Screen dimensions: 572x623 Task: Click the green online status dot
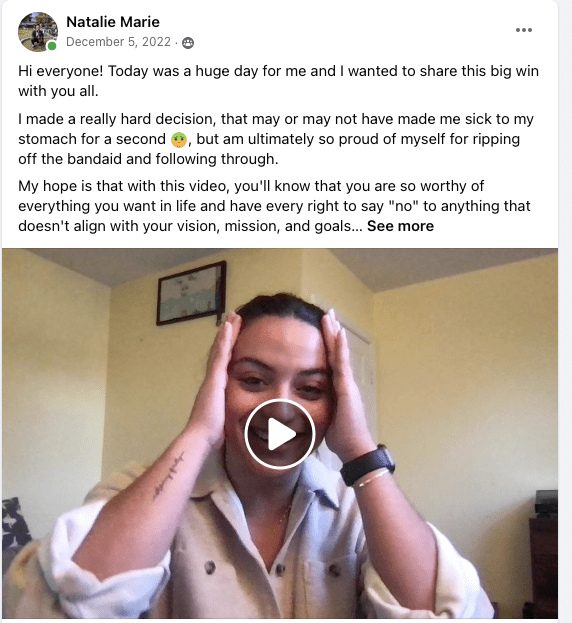click(52, 46)
